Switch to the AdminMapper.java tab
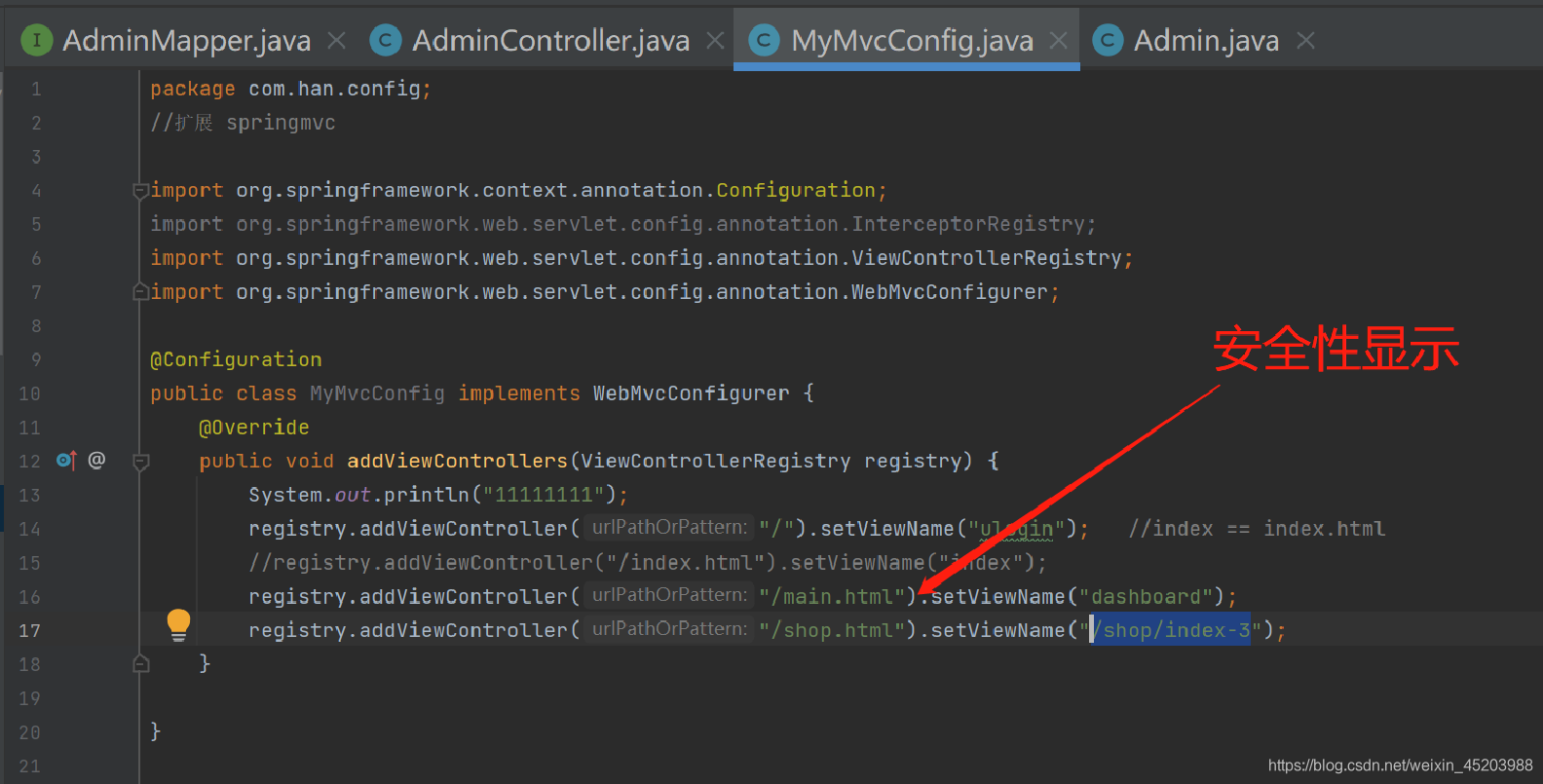This screenshot has width=1543, height=784. [x=186, y=40]
